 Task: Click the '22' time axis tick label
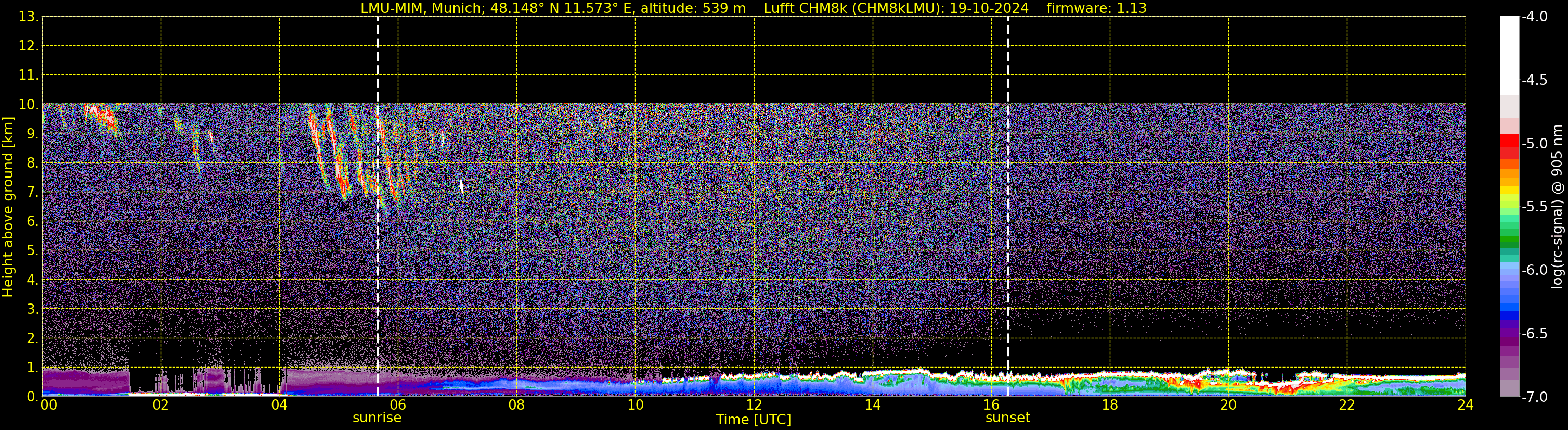pos(1347,405)
